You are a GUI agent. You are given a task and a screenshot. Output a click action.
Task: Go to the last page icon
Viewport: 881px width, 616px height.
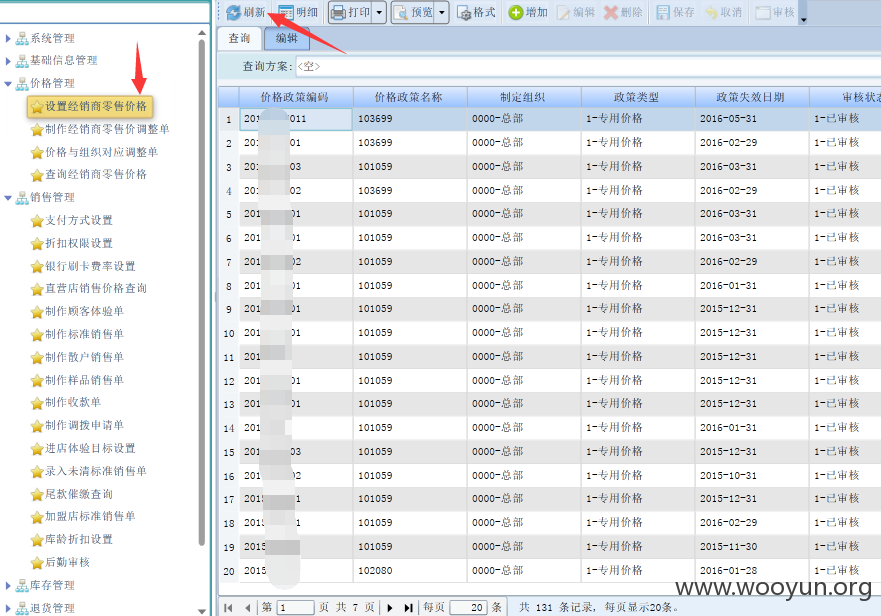[x=408, y=608]
